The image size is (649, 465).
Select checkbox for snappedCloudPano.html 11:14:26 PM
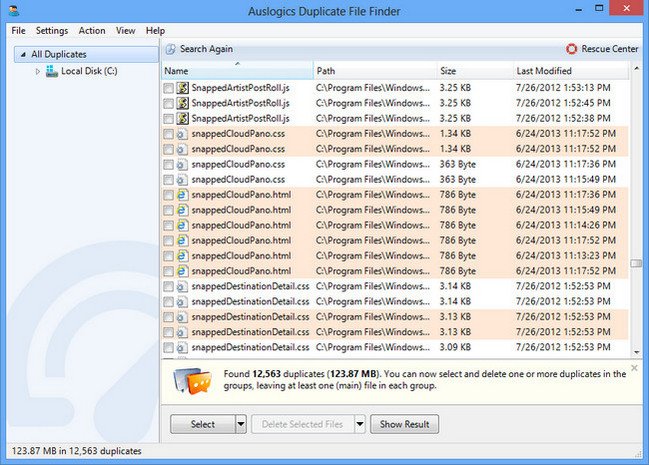click(x=168, y=226)
